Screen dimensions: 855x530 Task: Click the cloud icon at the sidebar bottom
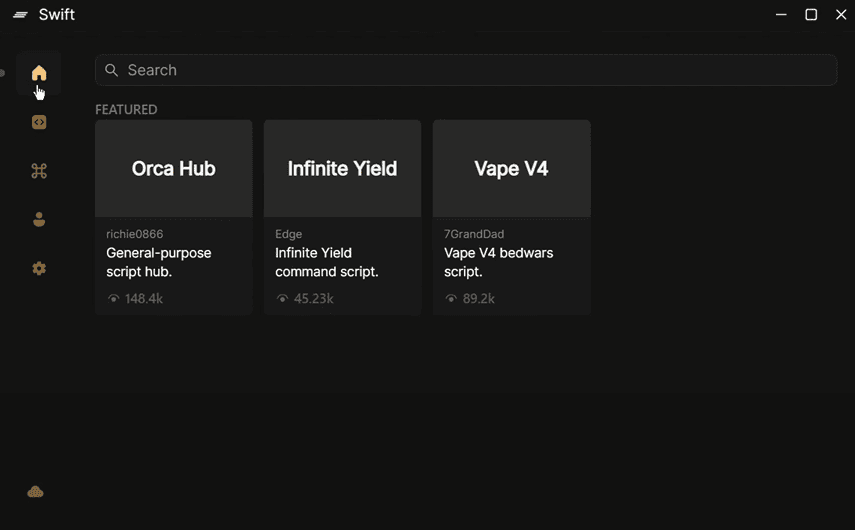tap(35, 492)
